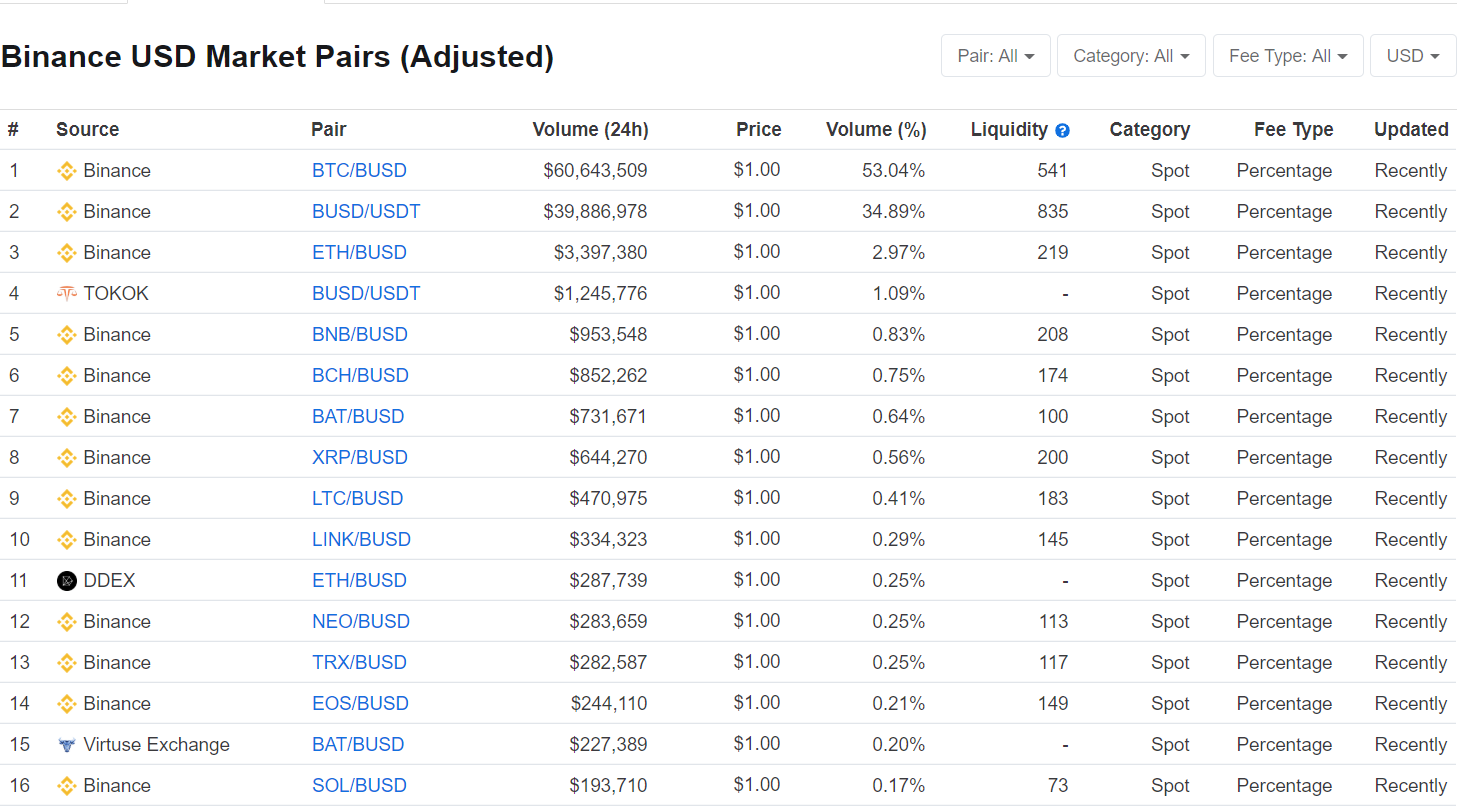Sort by Liquidity column header

1009,130
